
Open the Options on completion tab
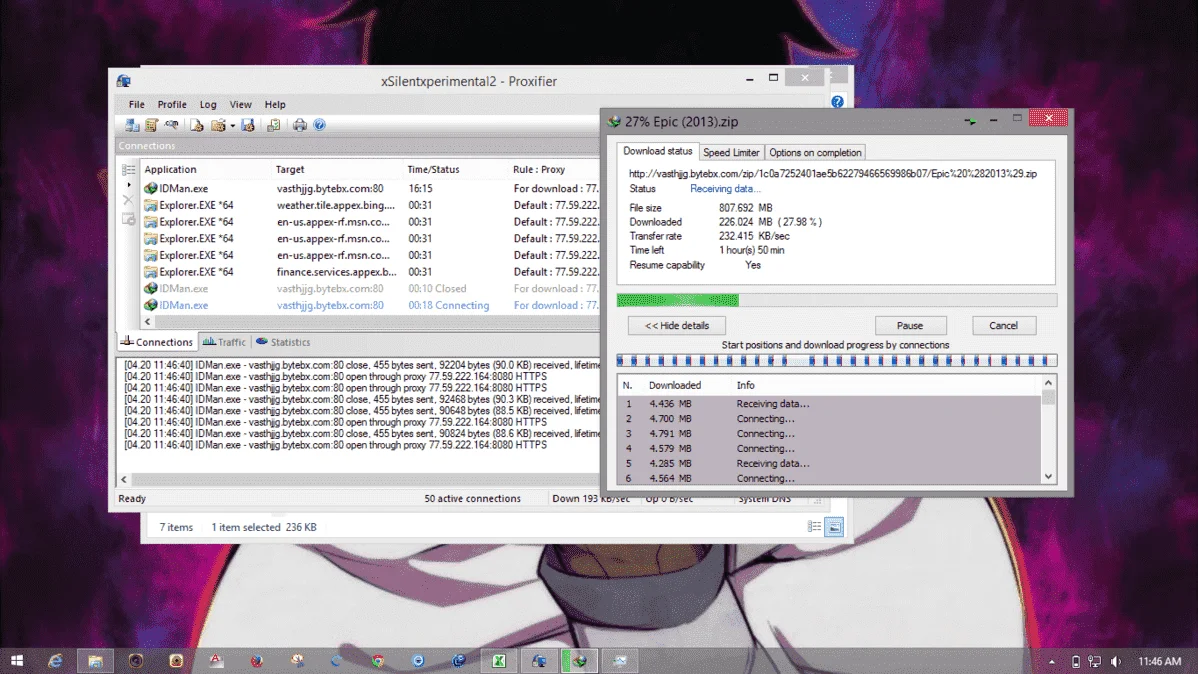(x=814, y=153)
